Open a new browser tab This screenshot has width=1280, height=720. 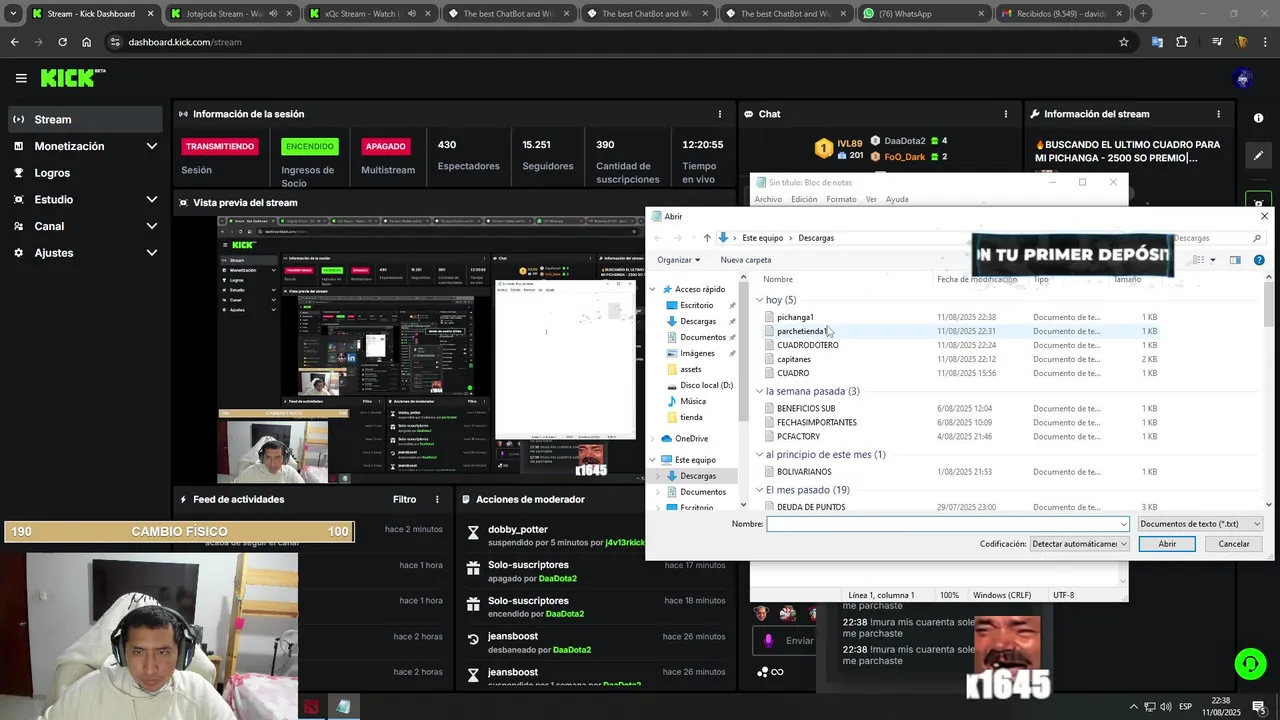click(x=1143, y=14)
